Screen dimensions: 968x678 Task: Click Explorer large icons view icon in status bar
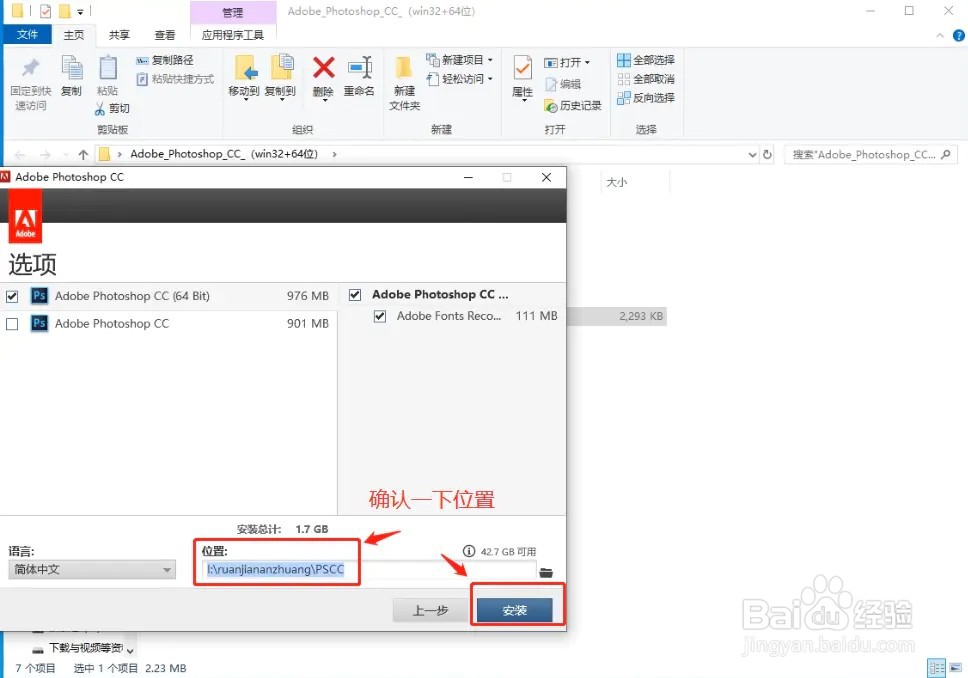point(955,668)
